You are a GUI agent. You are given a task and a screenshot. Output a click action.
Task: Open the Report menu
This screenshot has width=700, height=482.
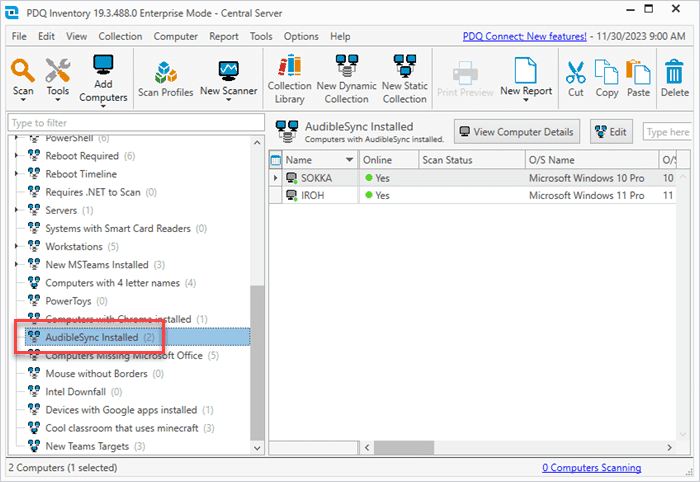[224, 36]
